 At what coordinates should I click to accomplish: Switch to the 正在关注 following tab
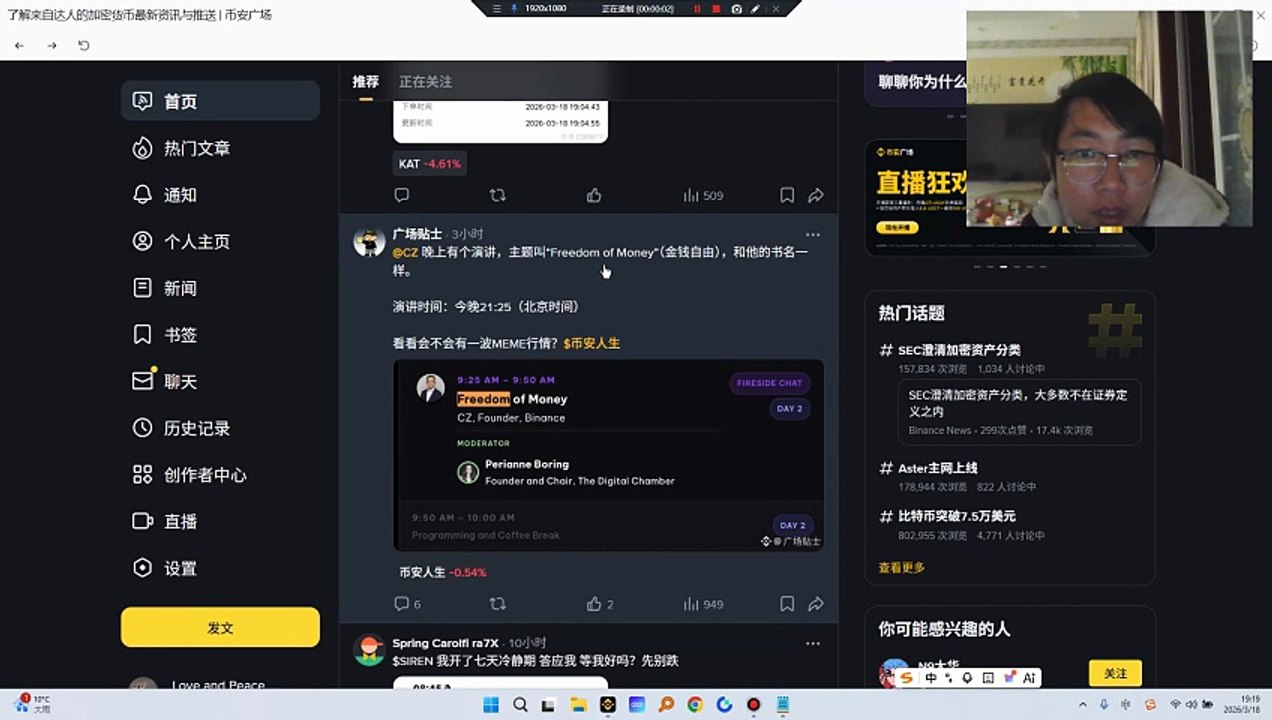click(x=426, y=81)
